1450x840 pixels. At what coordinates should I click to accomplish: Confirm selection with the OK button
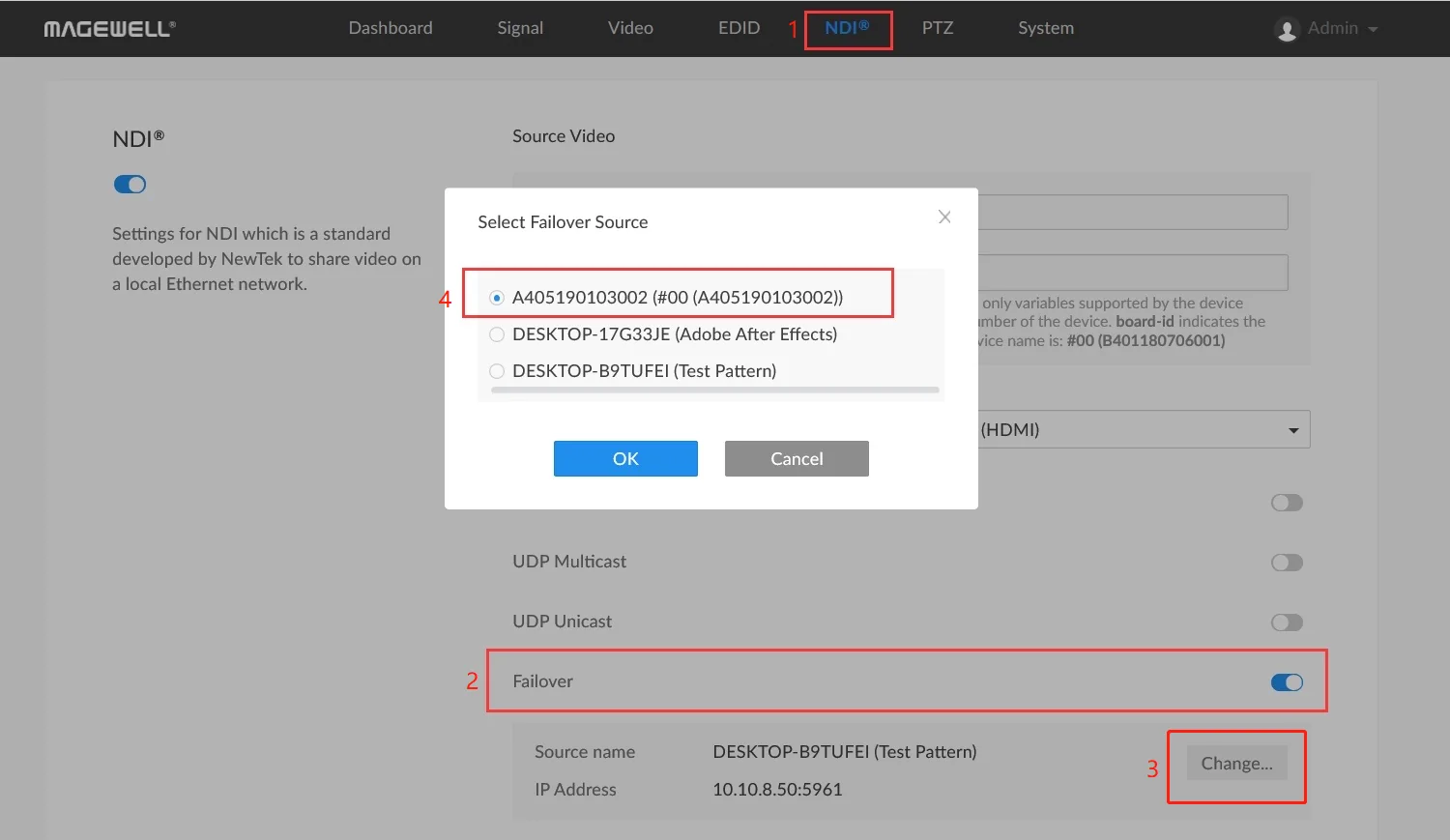pyautogui.click(x=625, y=459)
